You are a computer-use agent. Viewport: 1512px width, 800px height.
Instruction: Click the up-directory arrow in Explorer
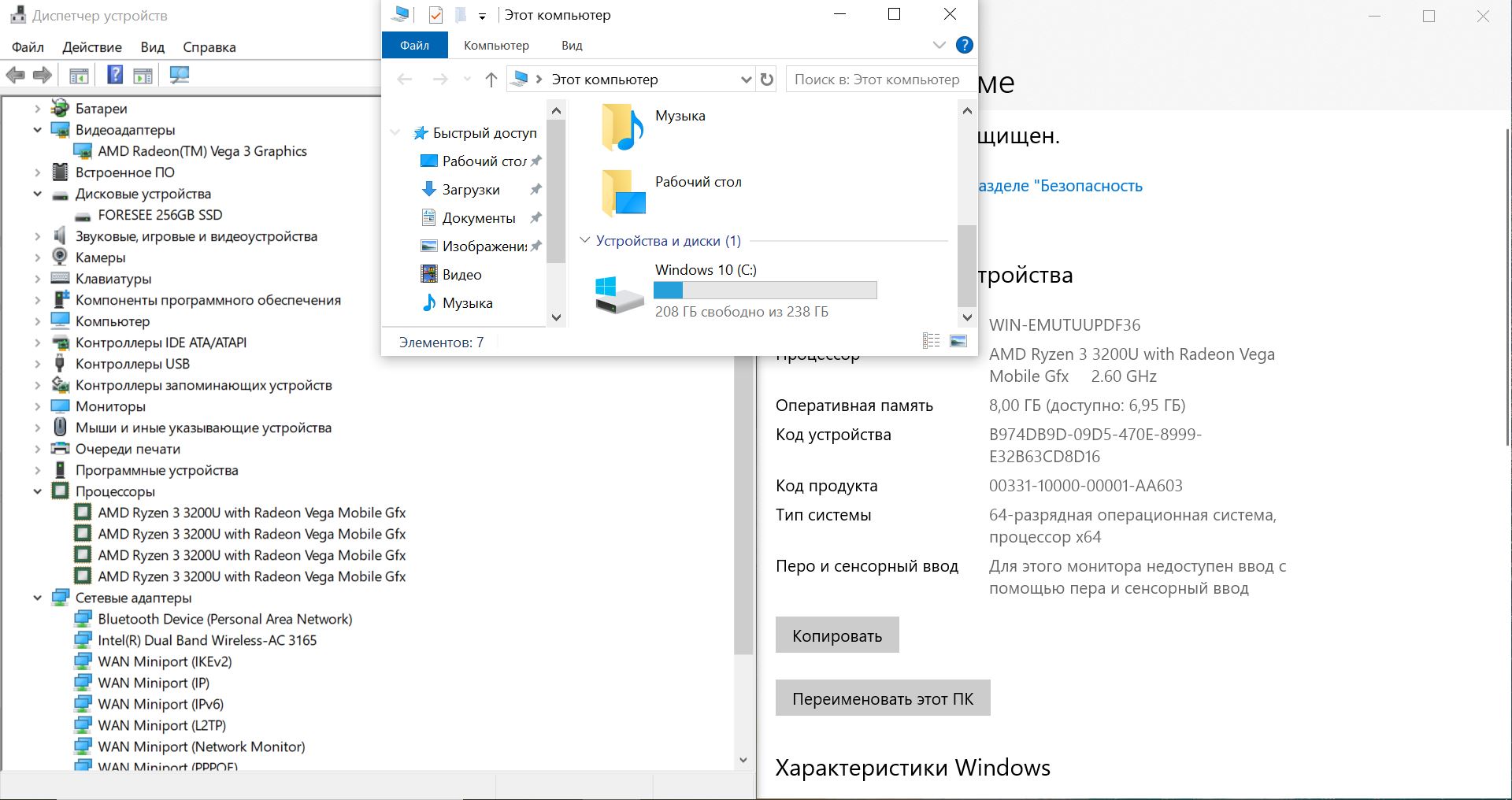pyautogui.click(x=491, y=80)
